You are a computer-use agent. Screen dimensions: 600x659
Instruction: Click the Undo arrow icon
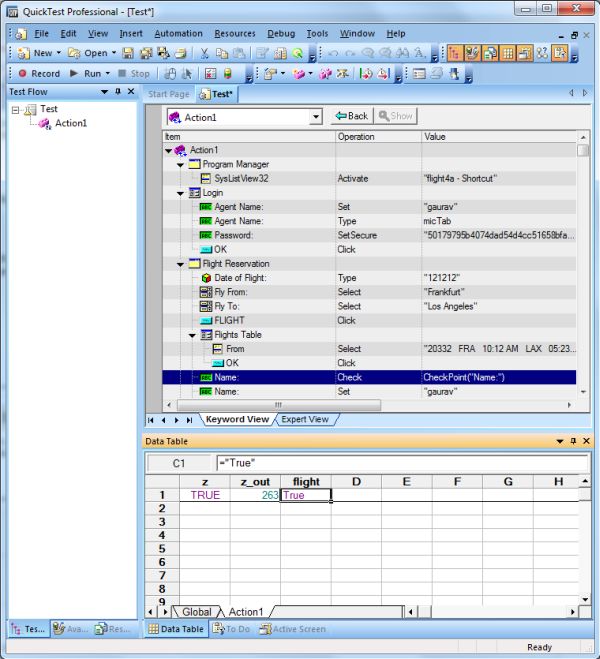333,53
